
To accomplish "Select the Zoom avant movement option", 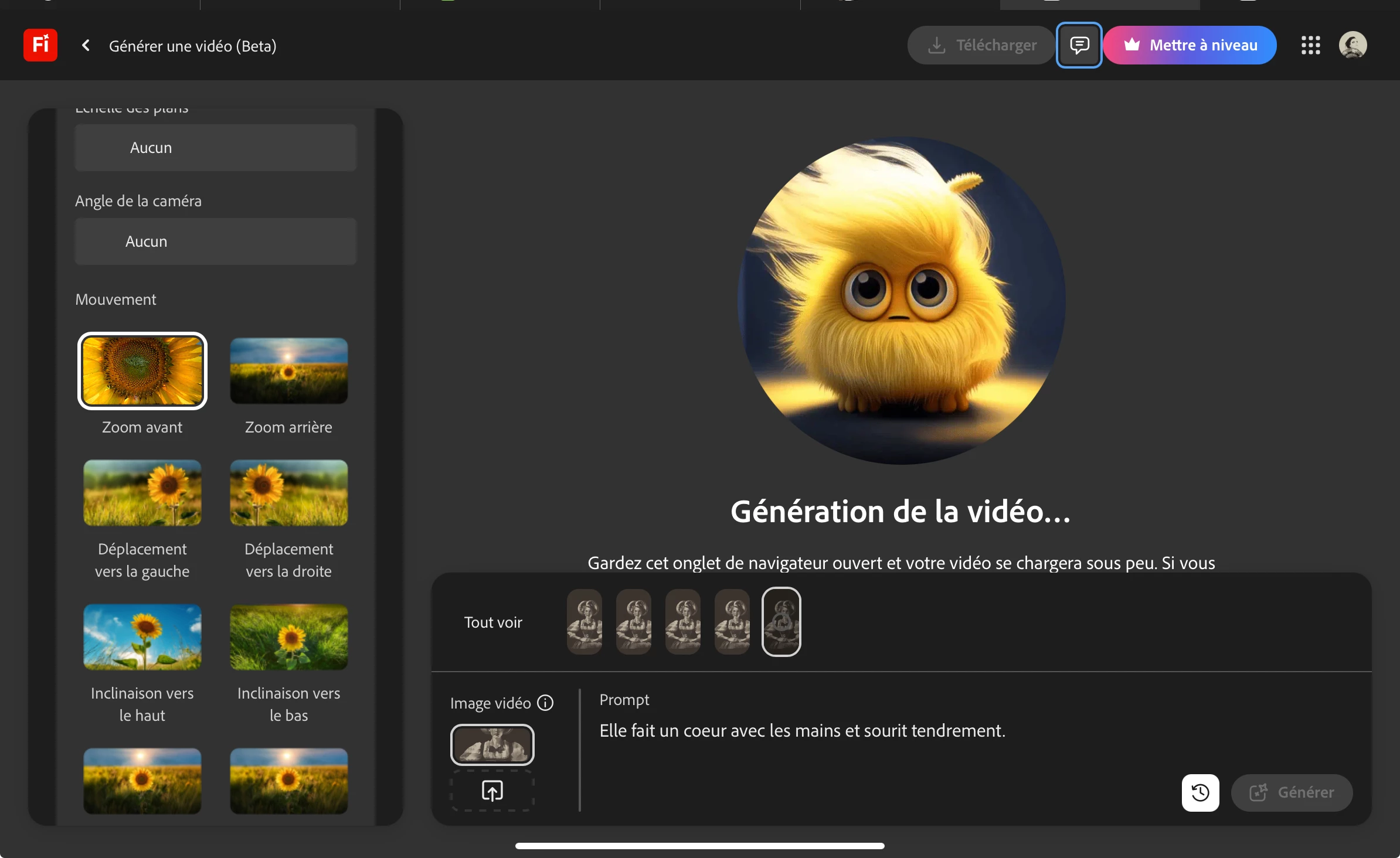I will click(142, 371).
